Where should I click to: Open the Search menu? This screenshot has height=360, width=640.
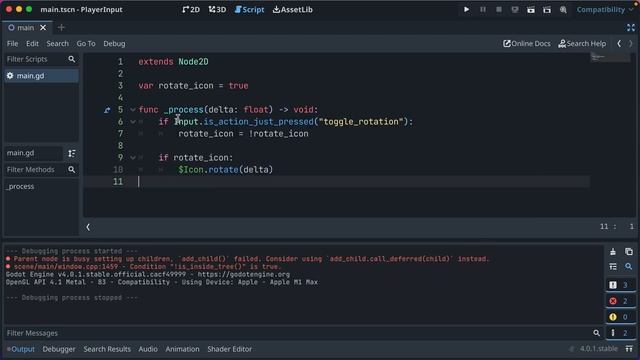click(57, 43)
